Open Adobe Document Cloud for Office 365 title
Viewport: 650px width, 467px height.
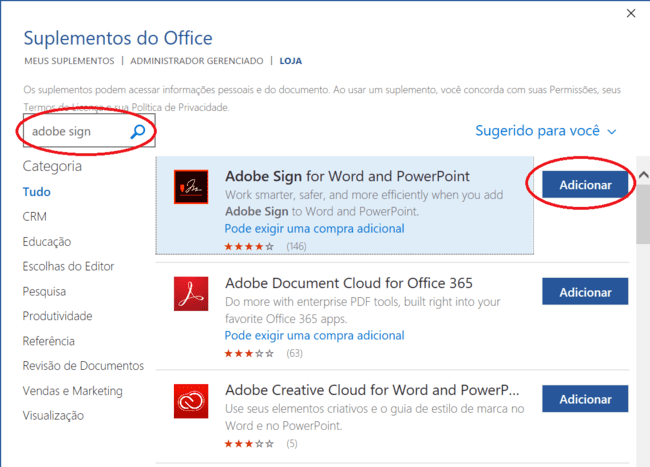(x=349, y=283)
